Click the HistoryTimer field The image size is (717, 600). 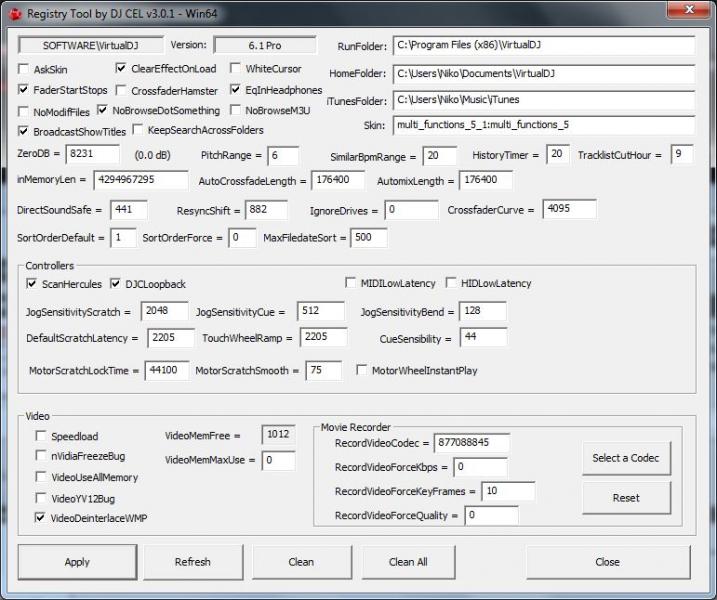[x=558, y=154]
